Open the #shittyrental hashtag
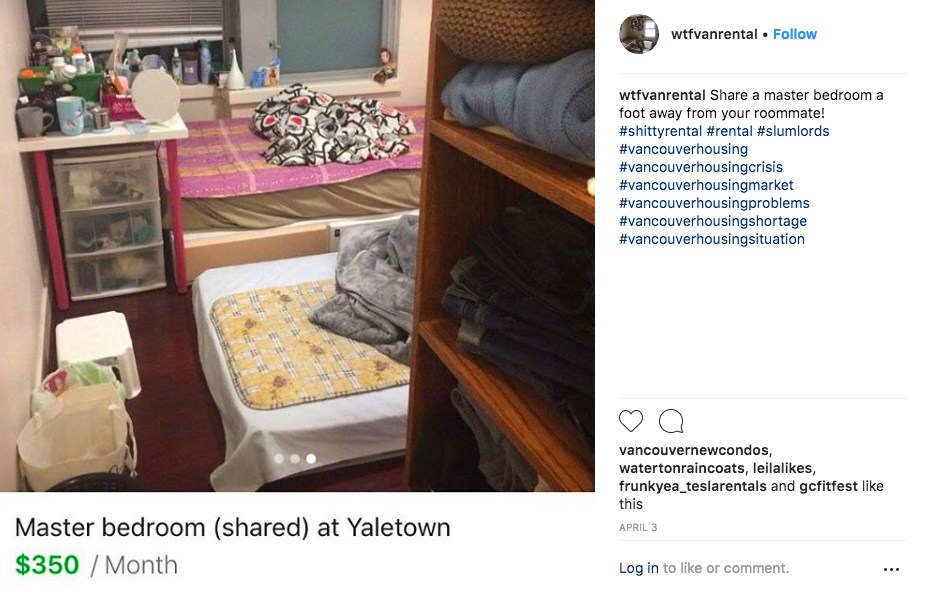The width and height of the screenshot is (925, 592). (660, 131)
